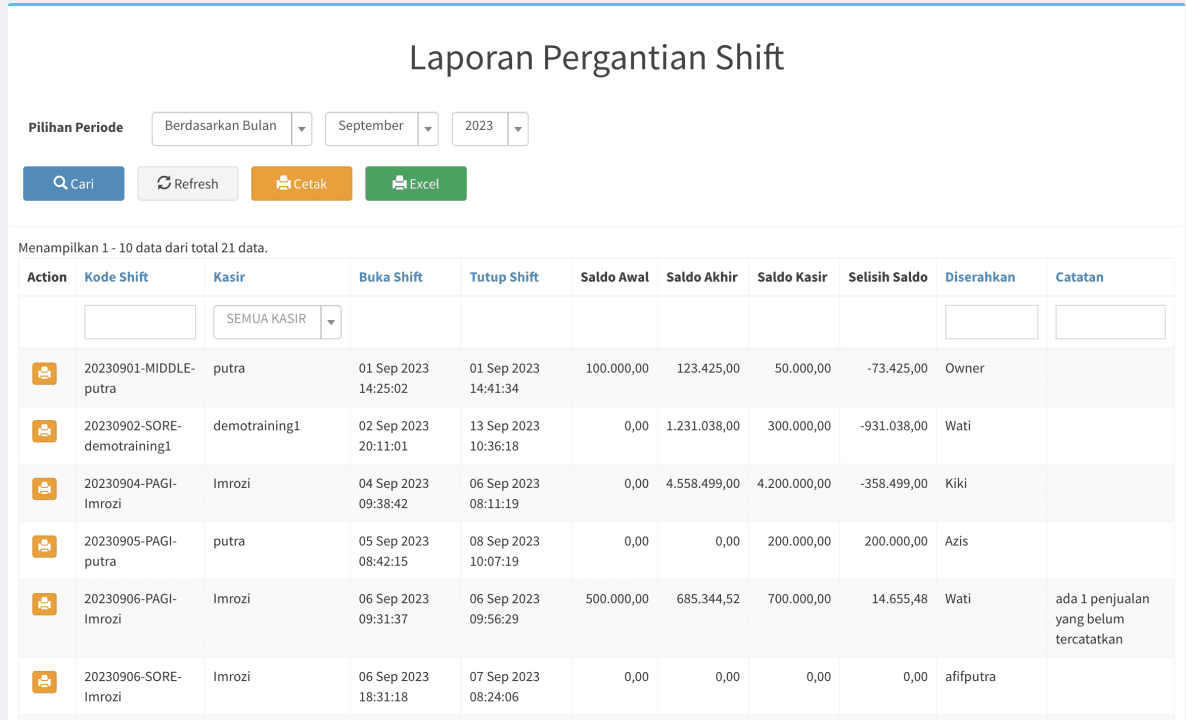Image resolution: width=1186 pixels, height=720 pixels.
Task: Sort table by Buka Shift header
Action: 391,277
